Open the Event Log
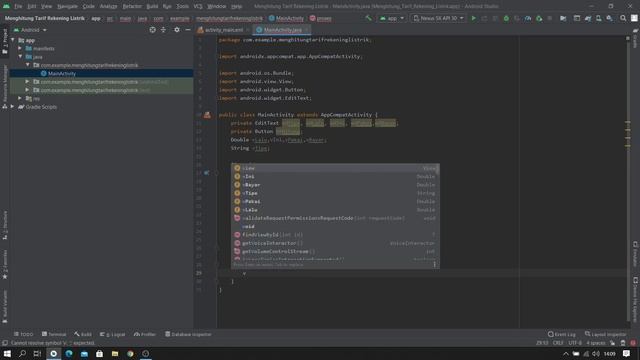Viewport: 640px width, 360px height. click(x=562, y=334)
